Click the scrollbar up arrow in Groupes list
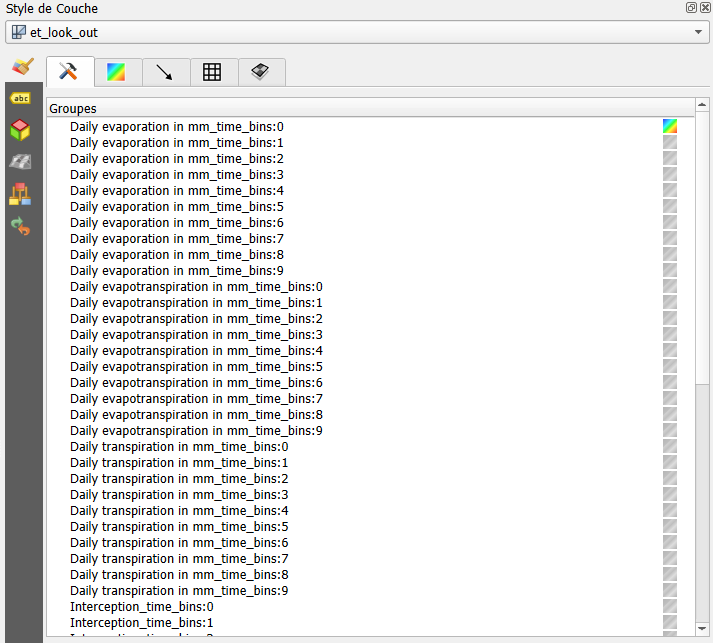The height and width of the screenshot is (643, 713). (x=702, y=105)
